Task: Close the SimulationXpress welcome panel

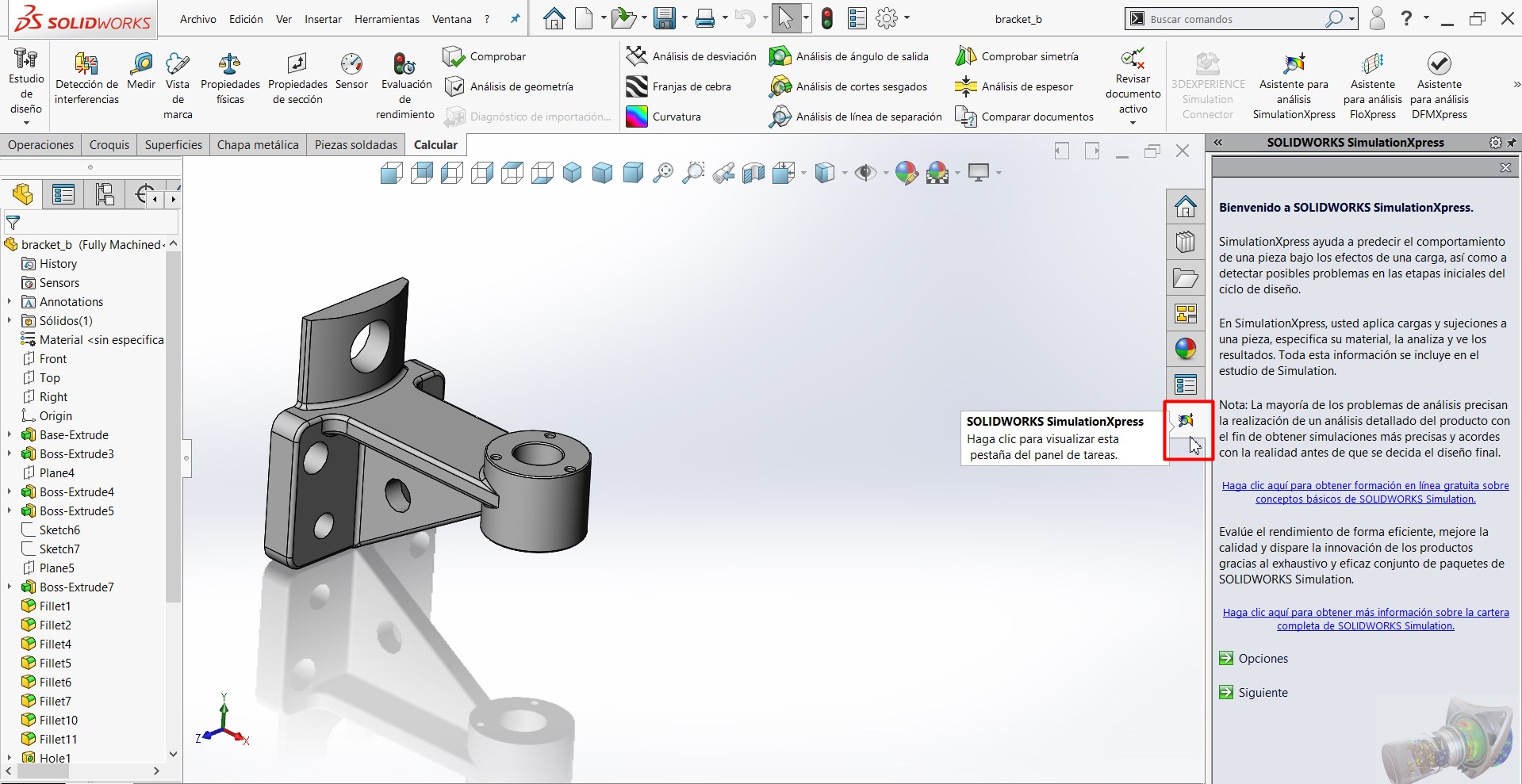Action: click(1505, 167)
